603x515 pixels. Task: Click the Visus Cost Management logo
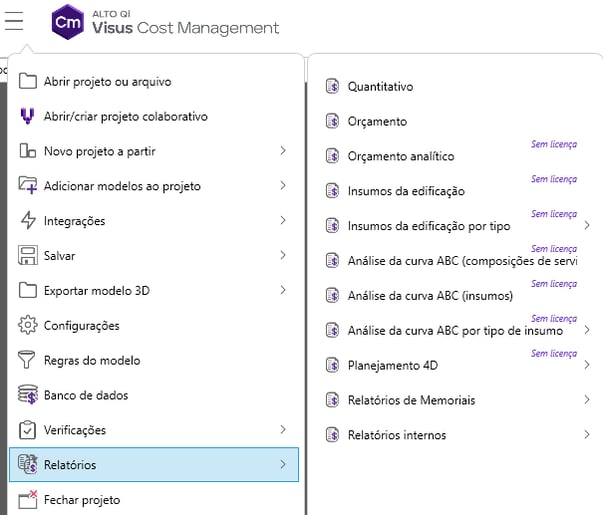click(68, 22)
